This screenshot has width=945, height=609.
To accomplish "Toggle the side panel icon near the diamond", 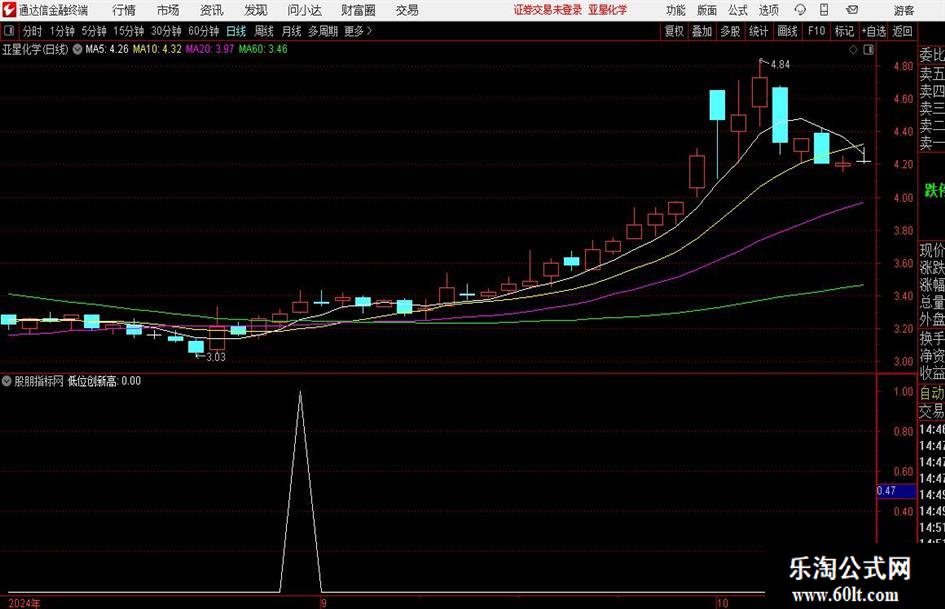I will (x=868, y=50).
